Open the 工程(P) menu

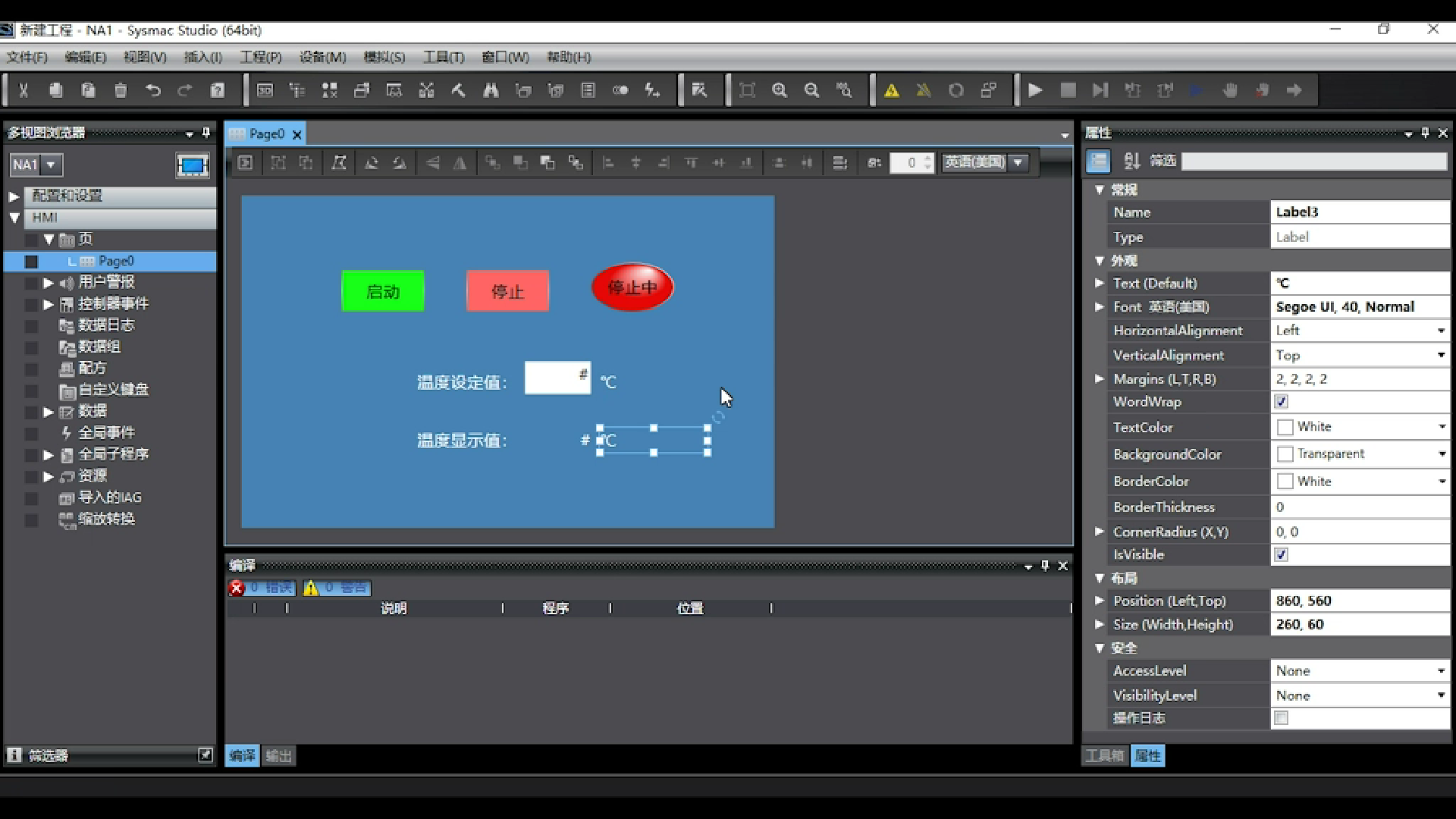pos(261,57)
